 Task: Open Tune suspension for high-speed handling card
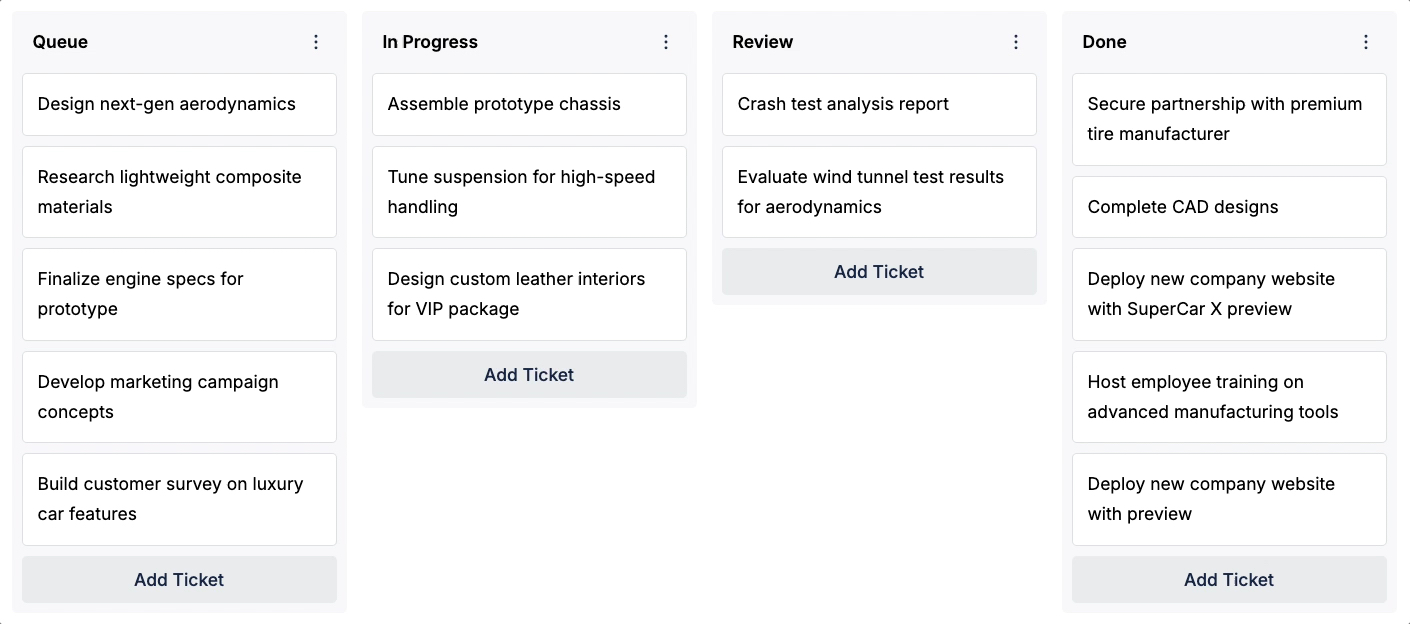pyautogui.click(x=529, y=192)
